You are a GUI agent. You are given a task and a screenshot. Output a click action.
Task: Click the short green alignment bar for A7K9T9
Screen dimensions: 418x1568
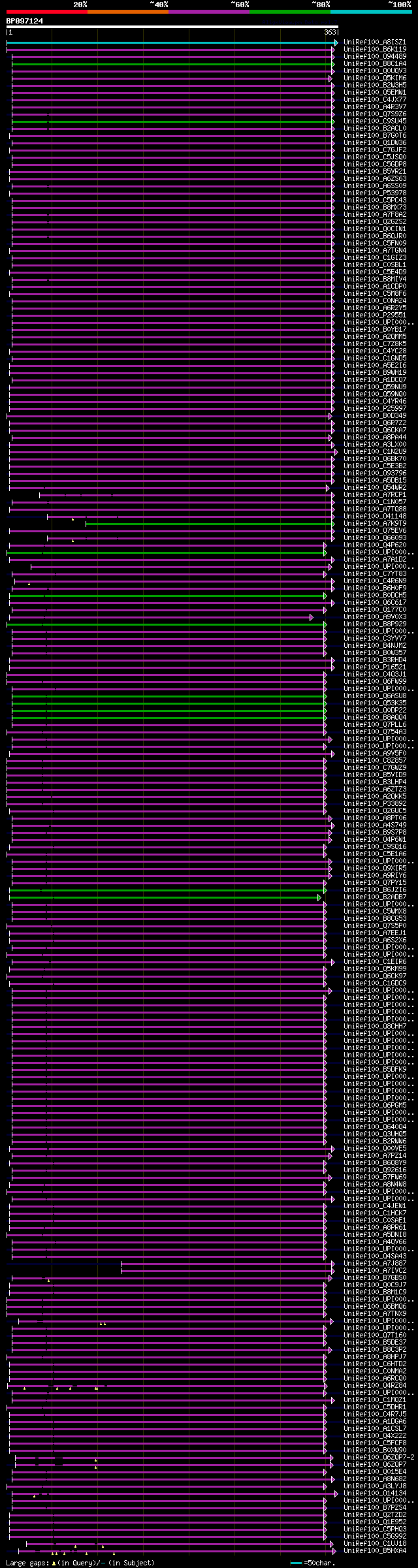pos(210,524)
